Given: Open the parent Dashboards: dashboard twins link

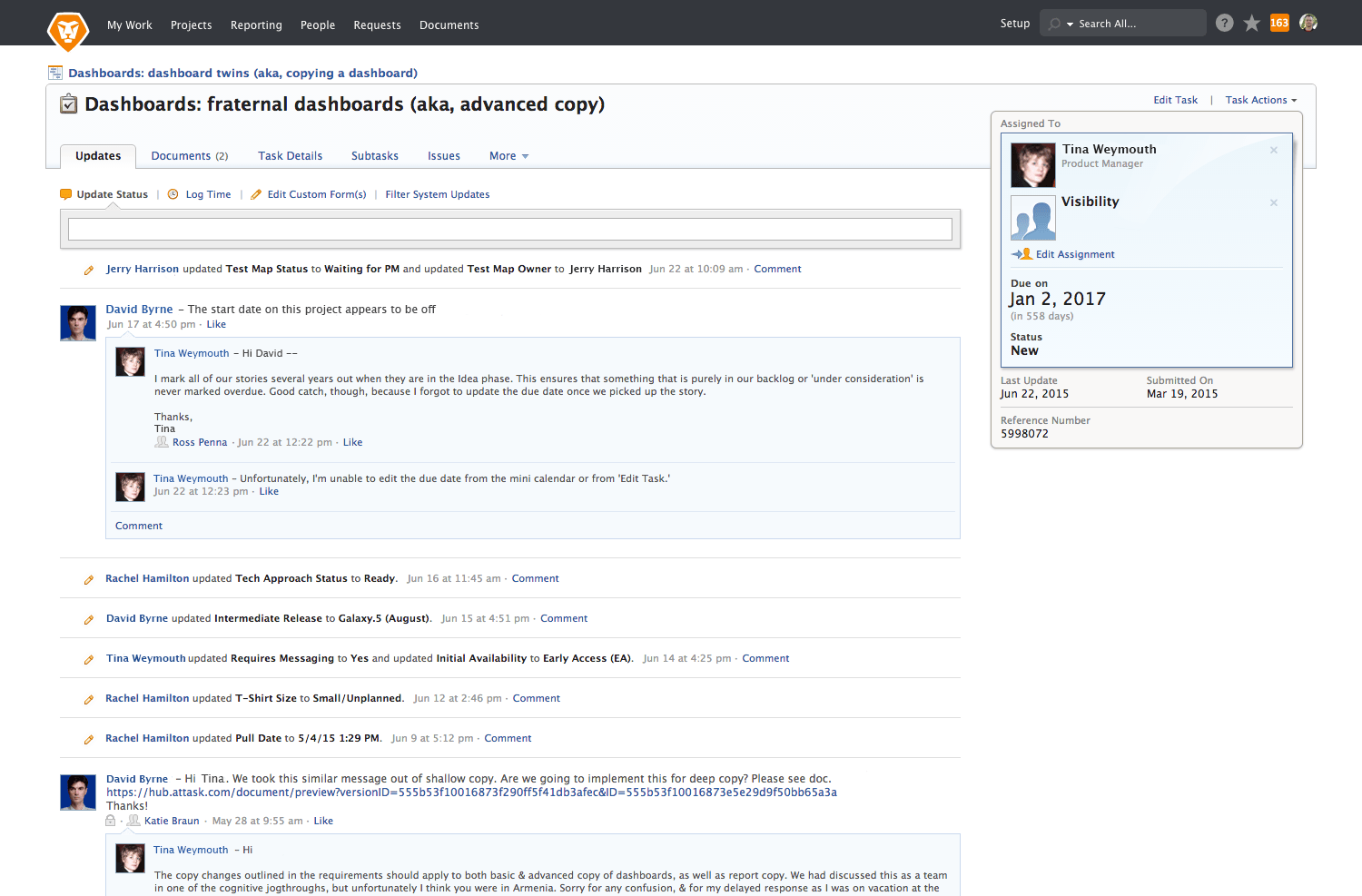Looking at the screenshot, I should (242, 73).
